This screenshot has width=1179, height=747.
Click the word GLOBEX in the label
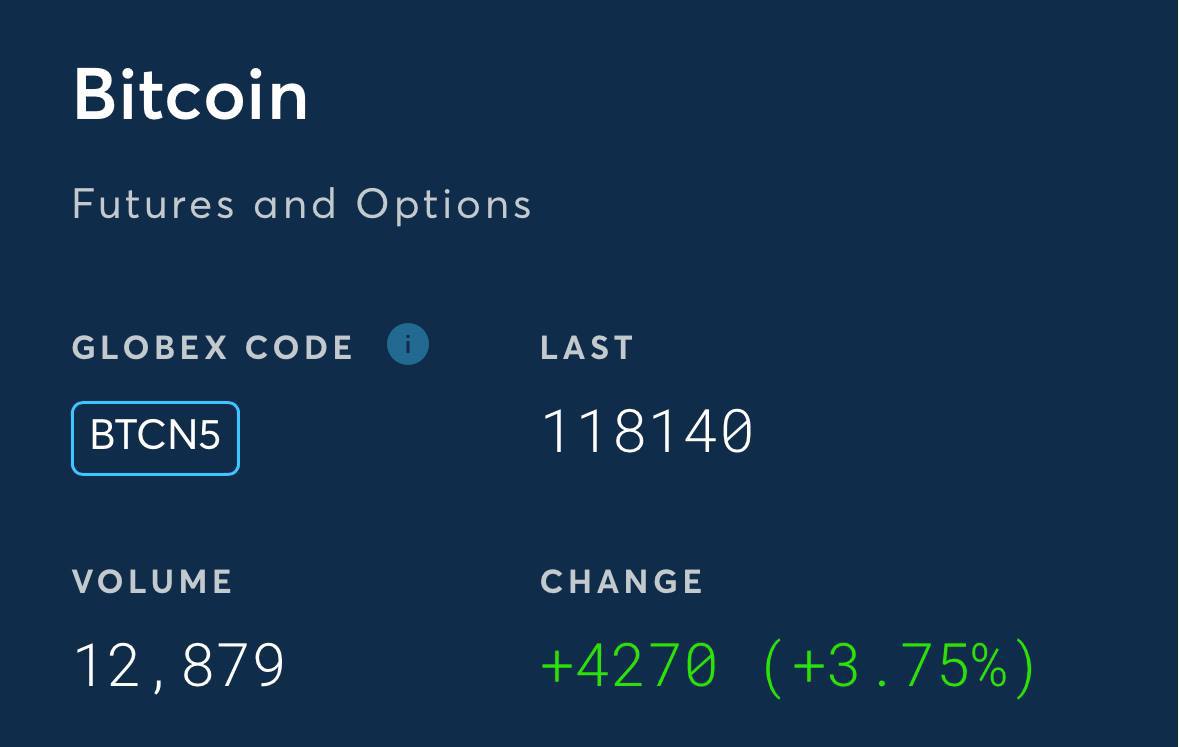click(x=150, y=348)
